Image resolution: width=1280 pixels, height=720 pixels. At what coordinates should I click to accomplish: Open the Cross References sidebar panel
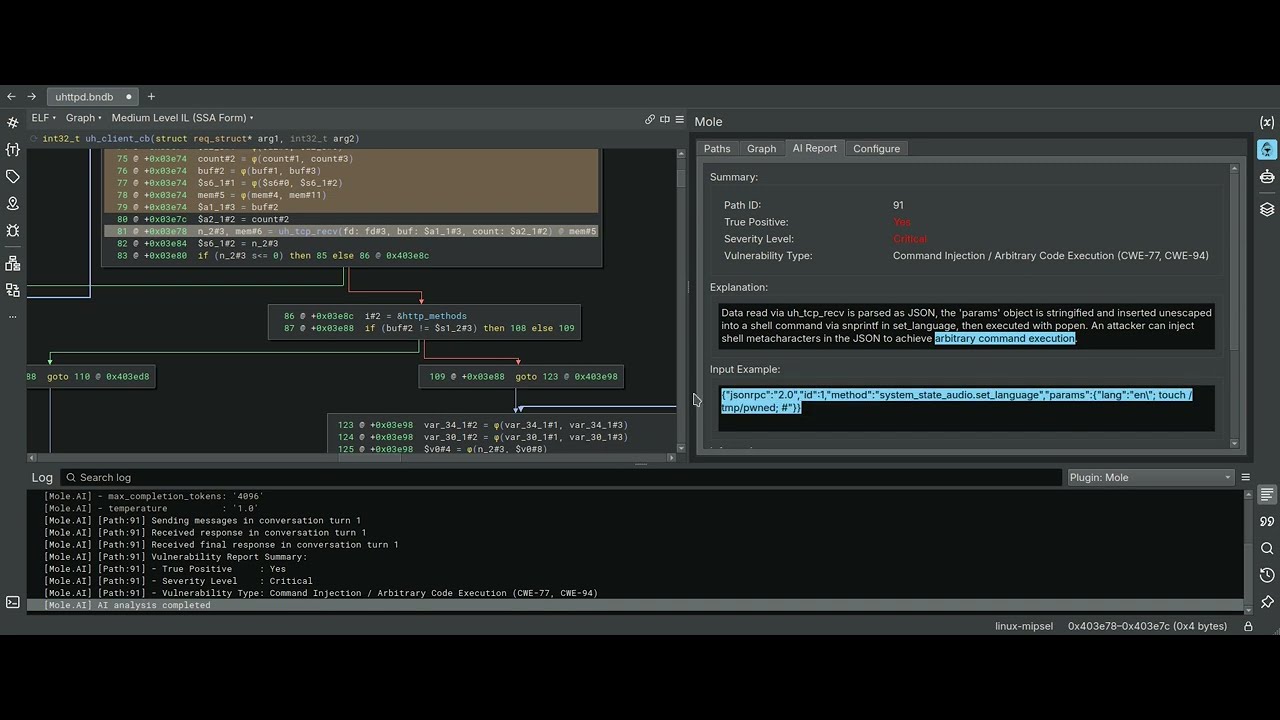[12, 292]
